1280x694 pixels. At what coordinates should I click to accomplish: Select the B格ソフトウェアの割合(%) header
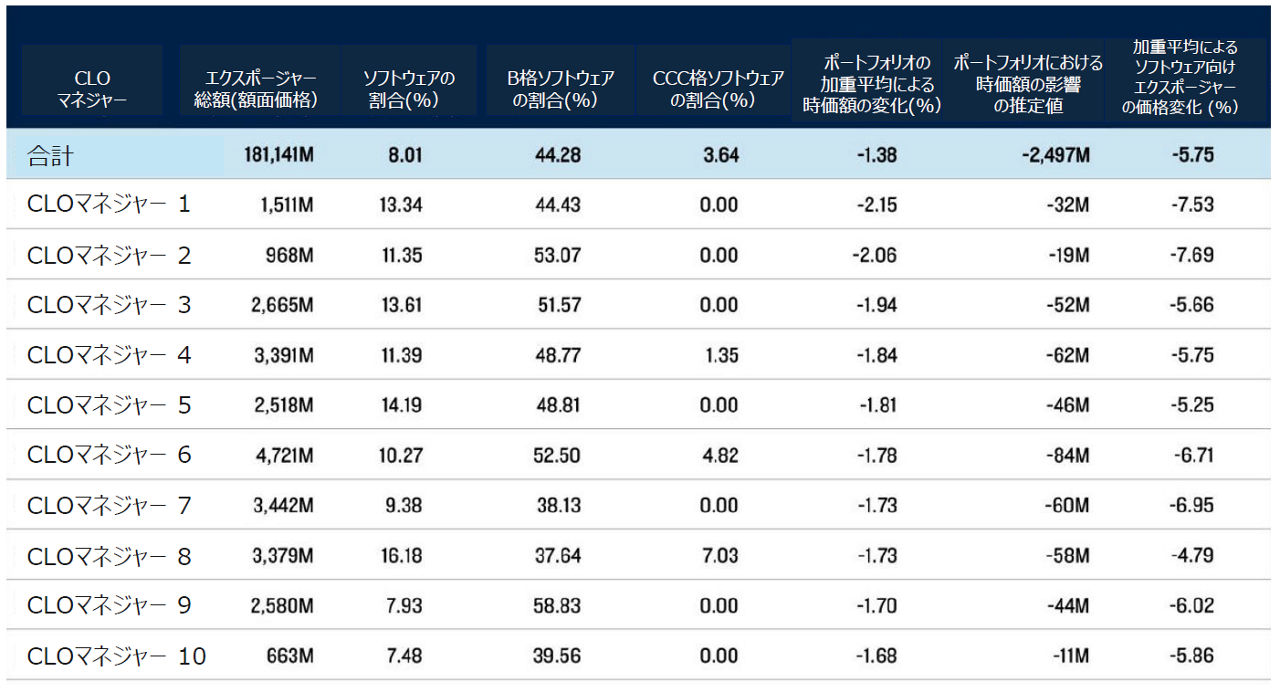click(x=560, y=88)
